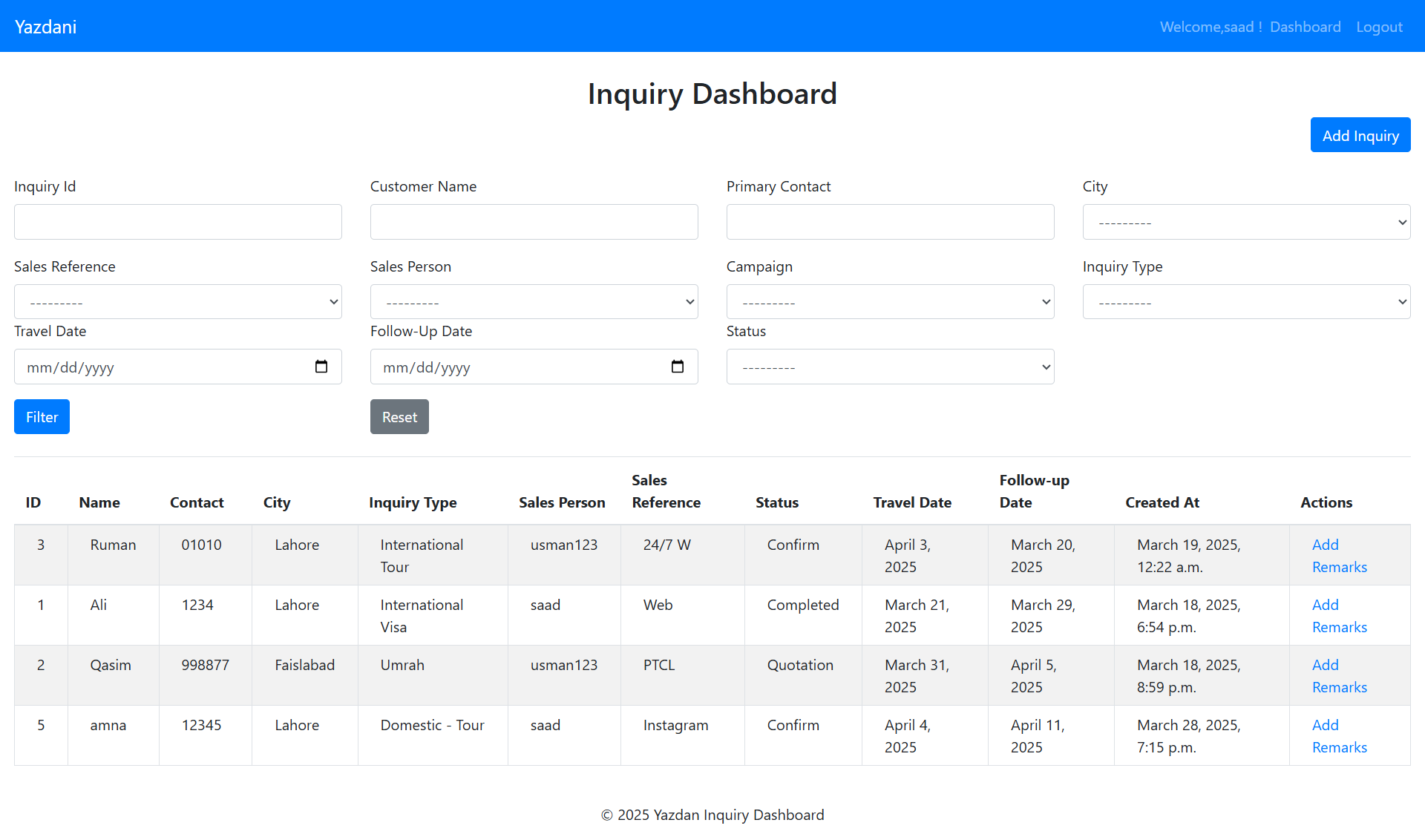Viewport: 1425px width, 840px height.
Task: Expand the City dropdown
Action: [1246, 222]
